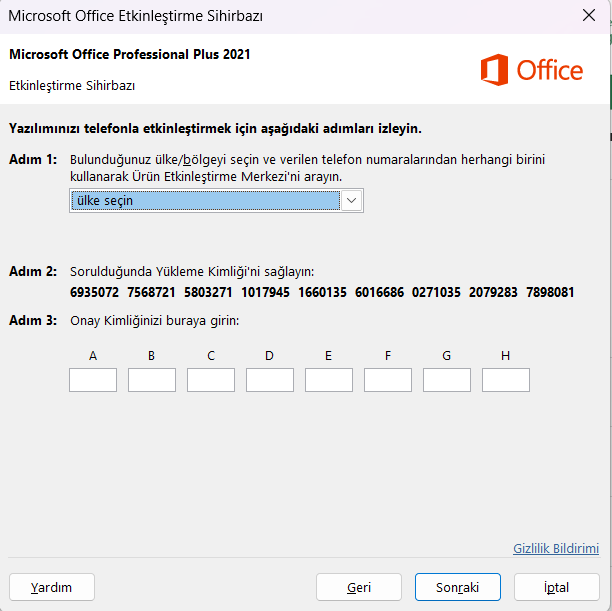
Task: Open the Gizlilik Bildirimi link
Action: 556,549
